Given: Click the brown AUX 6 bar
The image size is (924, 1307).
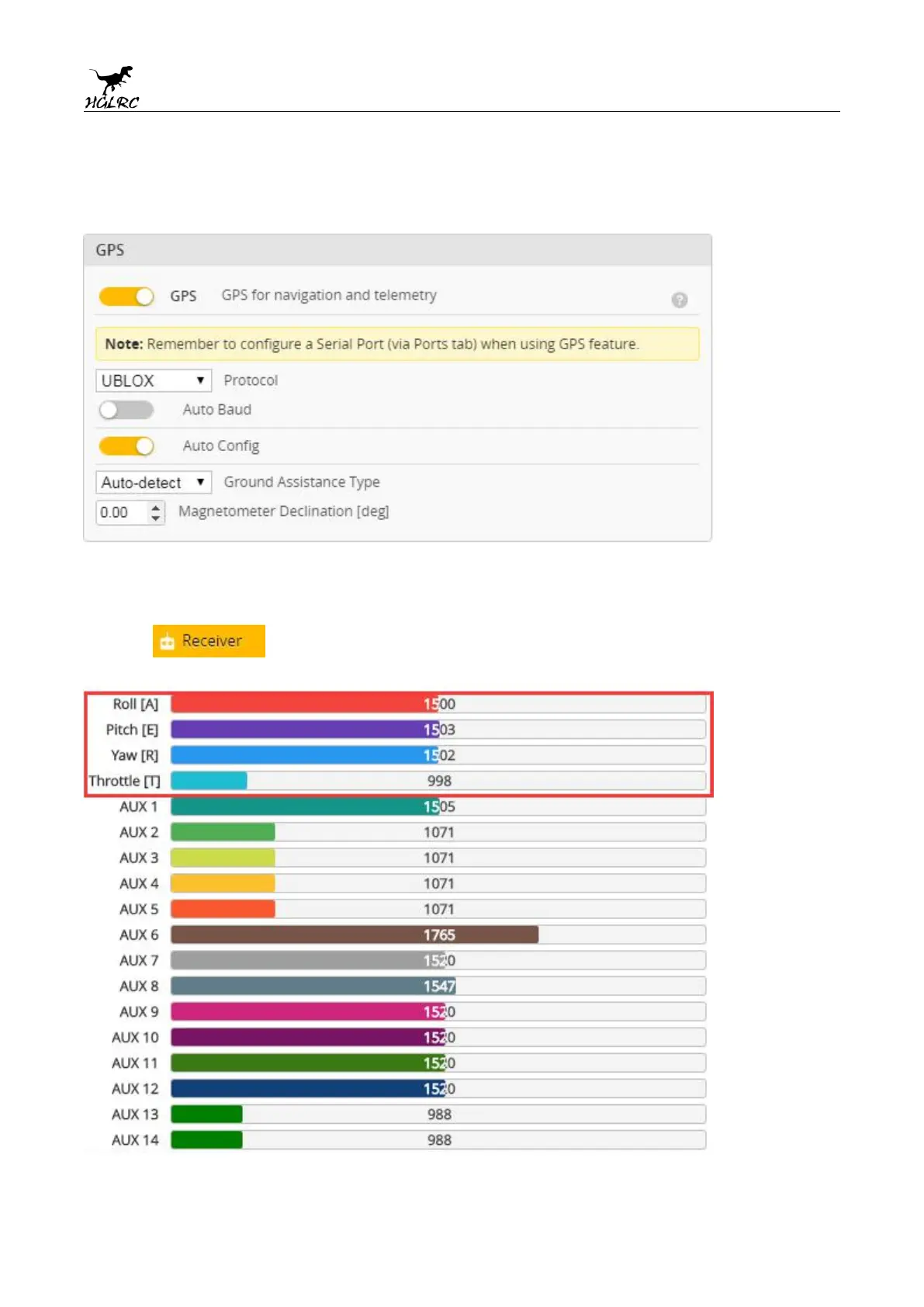Looking at the screenshot, I should click(354, 934).
